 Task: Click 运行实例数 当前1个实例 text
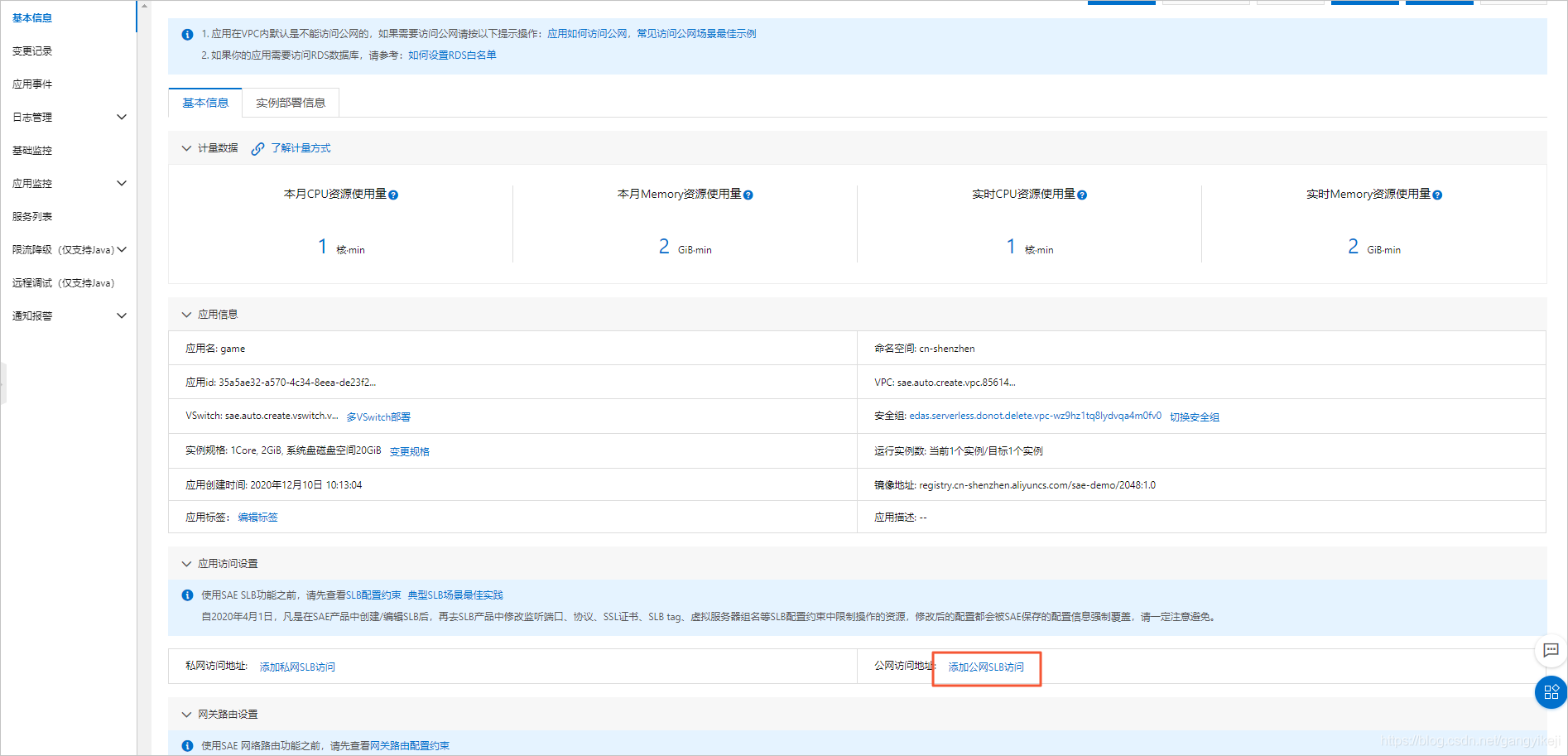tap(986, 451)
